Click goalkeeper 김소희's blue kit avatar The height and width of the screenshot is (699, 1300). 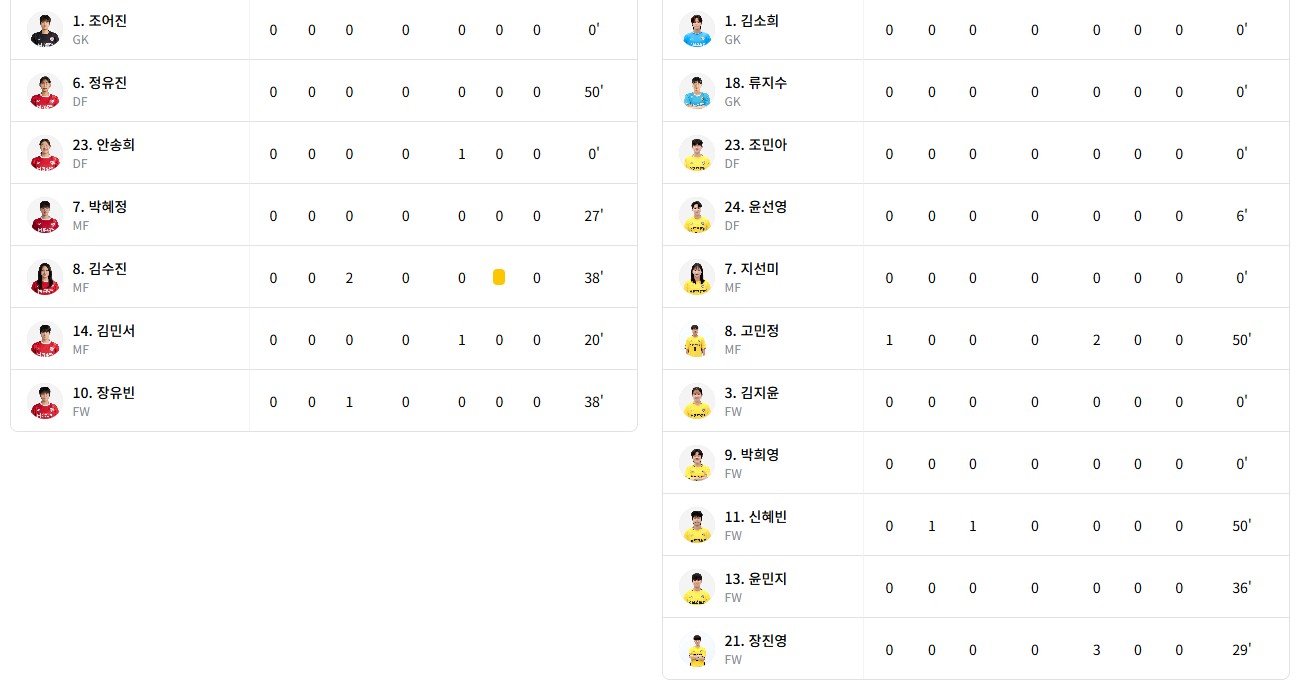pos(696,30)
